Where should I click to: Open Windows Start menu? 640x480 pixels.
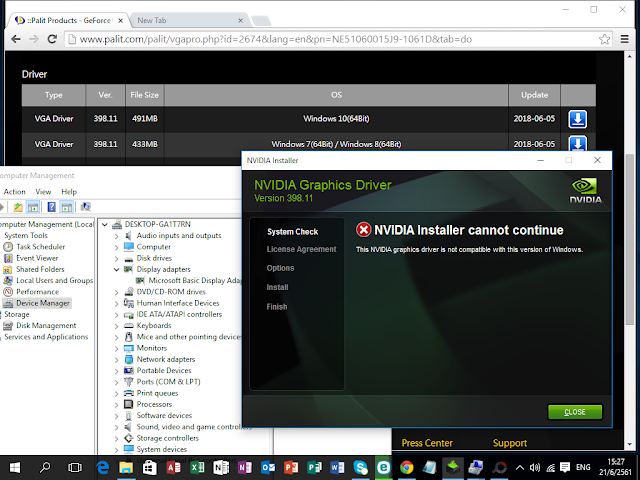[15, 468]
